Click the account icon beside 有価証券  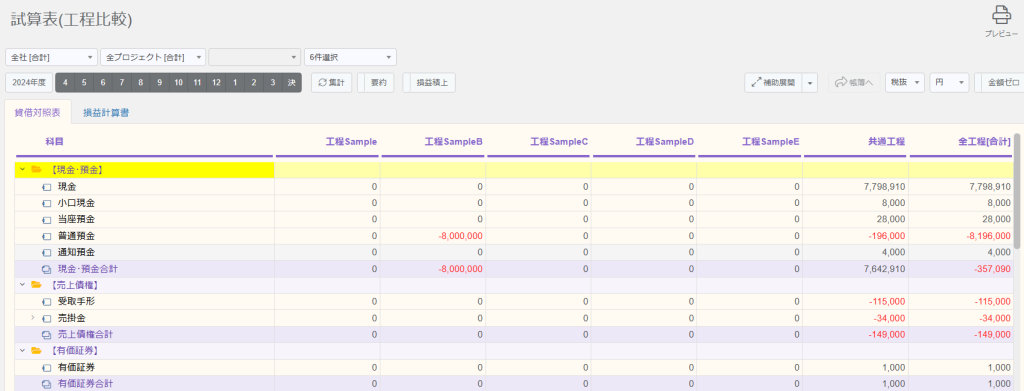pyautogui.click(x=46, y=368)
